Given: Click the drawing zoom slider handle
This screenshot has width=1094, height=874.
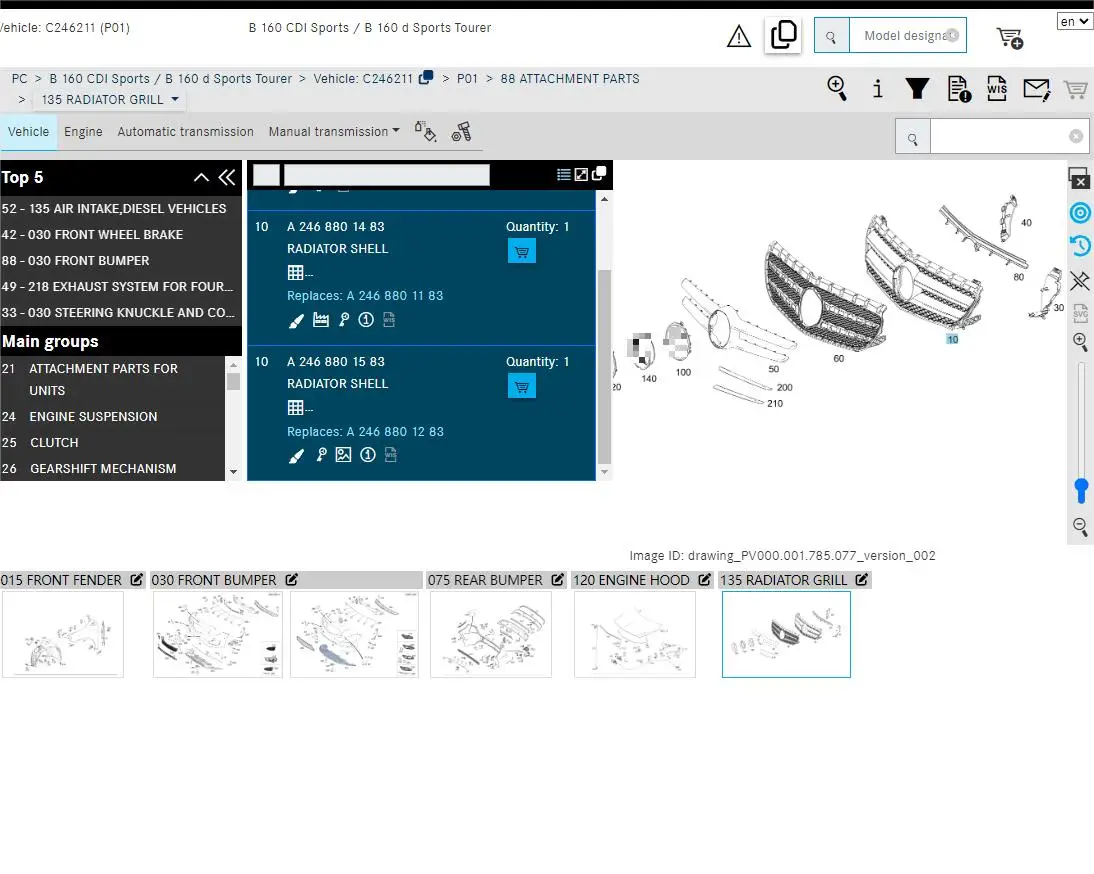Looking at the screenshot, I should point(1081,490).
